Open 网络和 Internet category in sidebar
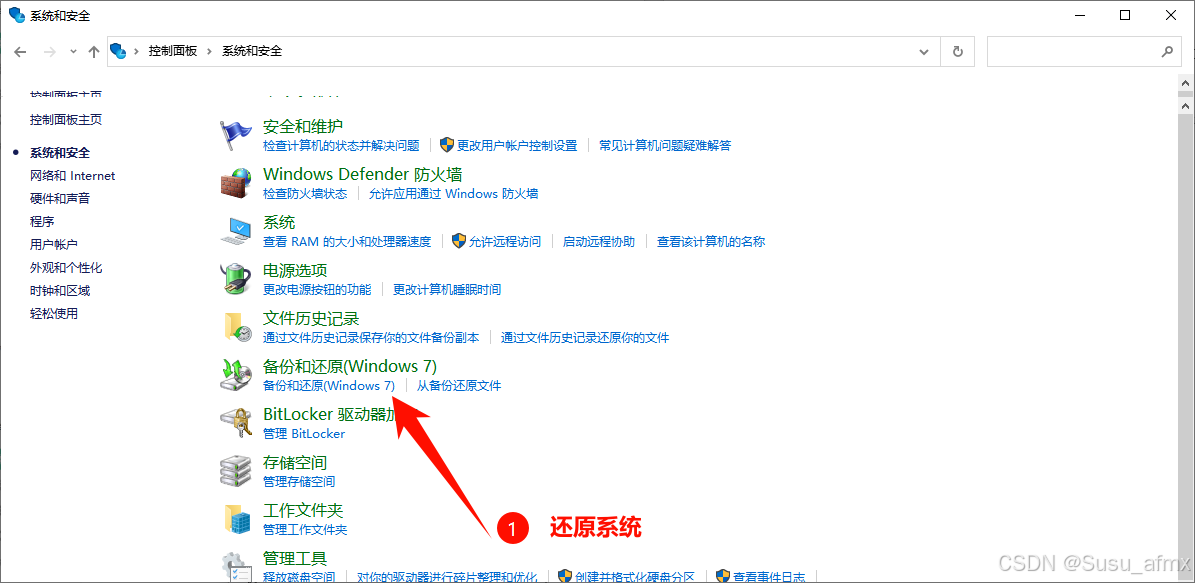This screenshot has height=583, width=1195. tap(72, 175)
